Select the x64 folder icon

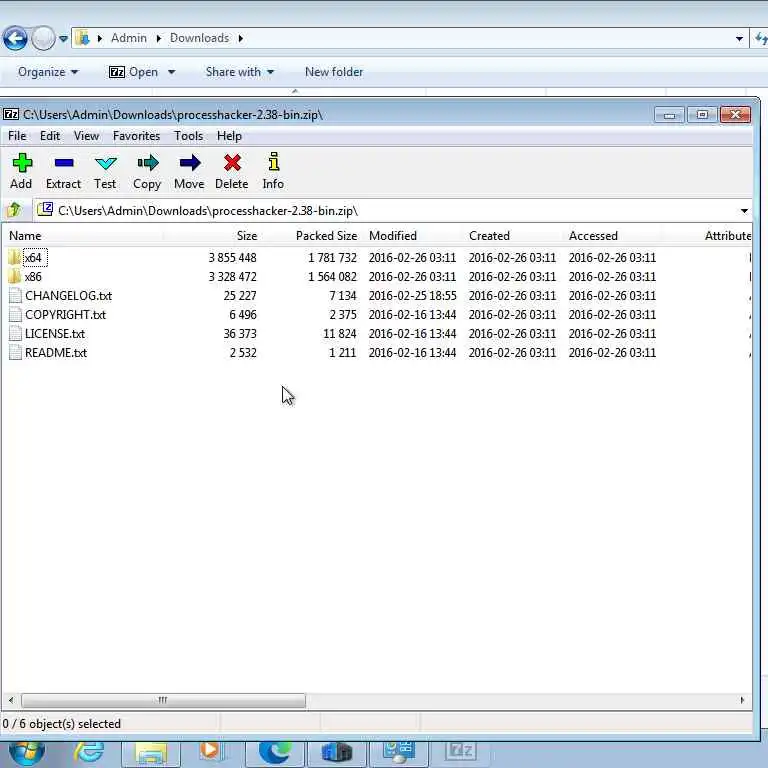coord(15,257)
